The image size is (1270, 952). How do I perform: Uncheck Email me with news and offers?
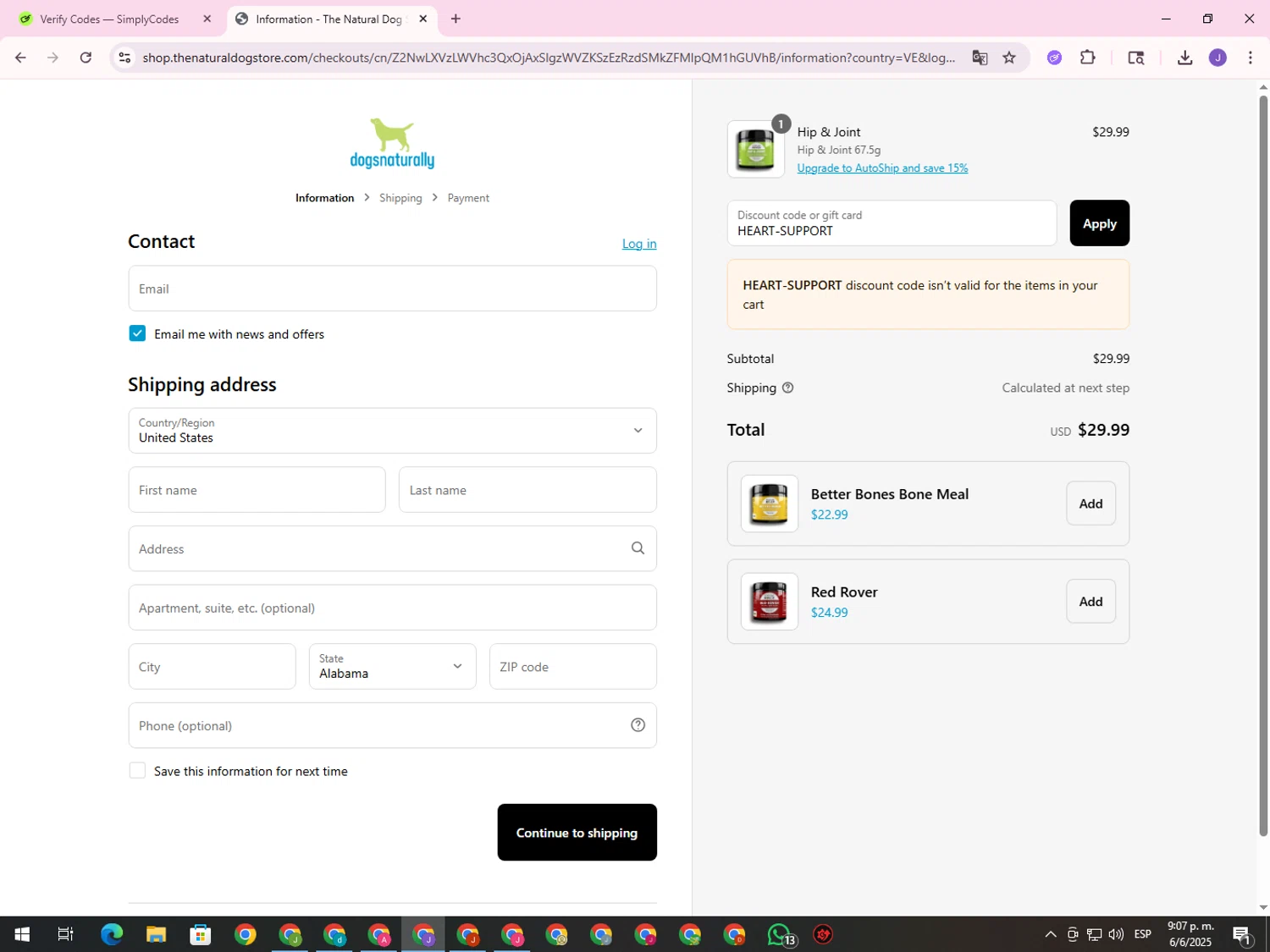[x=137, y=333]
